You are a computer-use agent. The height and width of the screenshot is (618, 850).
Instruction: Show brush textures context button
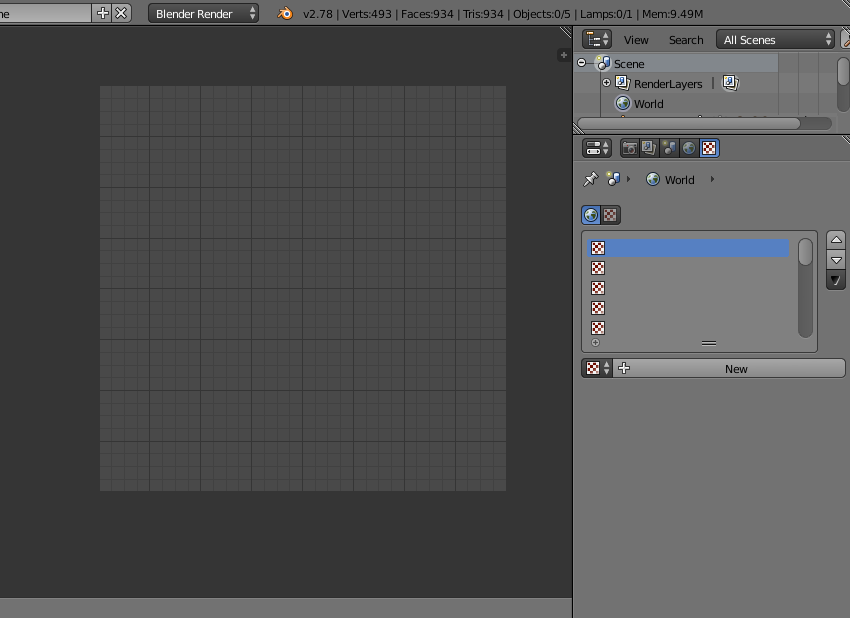tap(610, 215)
